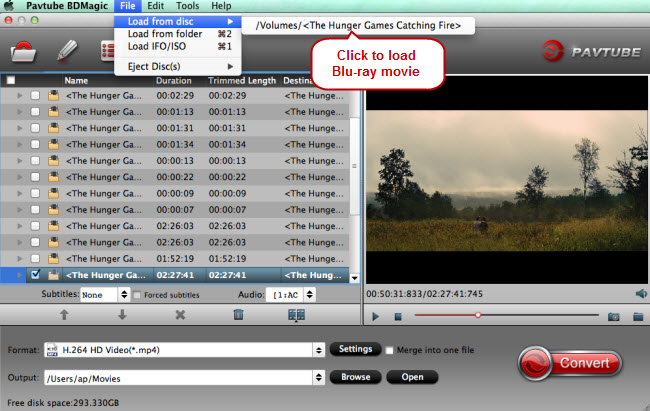Image resolution: width=650 pixels, height=411 pixels.
Task: Open the Audio track dropdown
Action: (291, 295)
